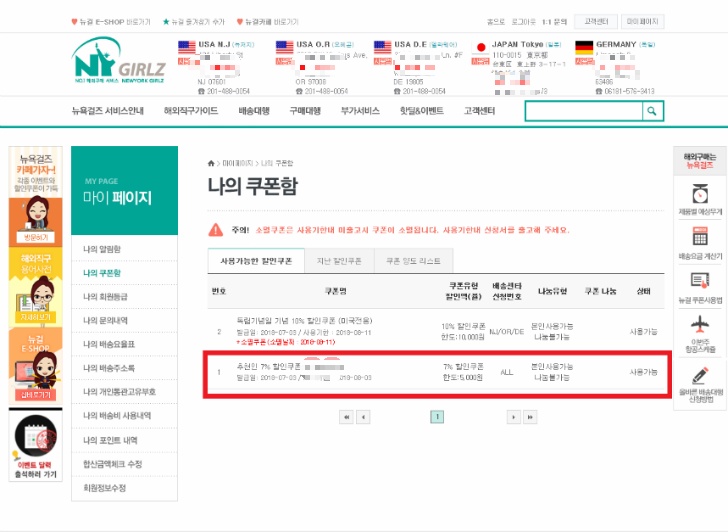Click the Japan flag icon
The image size is (728, 532).
point(481,47)
